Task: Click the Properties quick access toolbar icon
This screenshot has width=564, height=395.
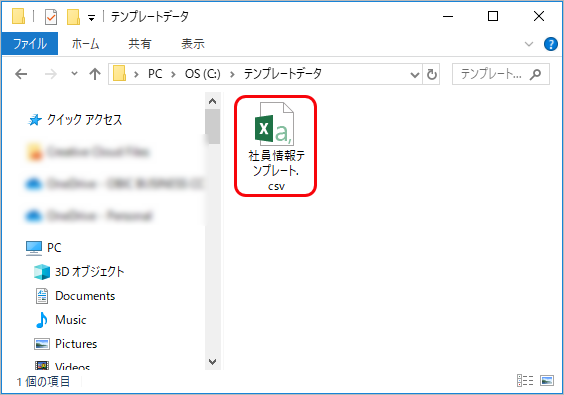Action: pos(51,17)
